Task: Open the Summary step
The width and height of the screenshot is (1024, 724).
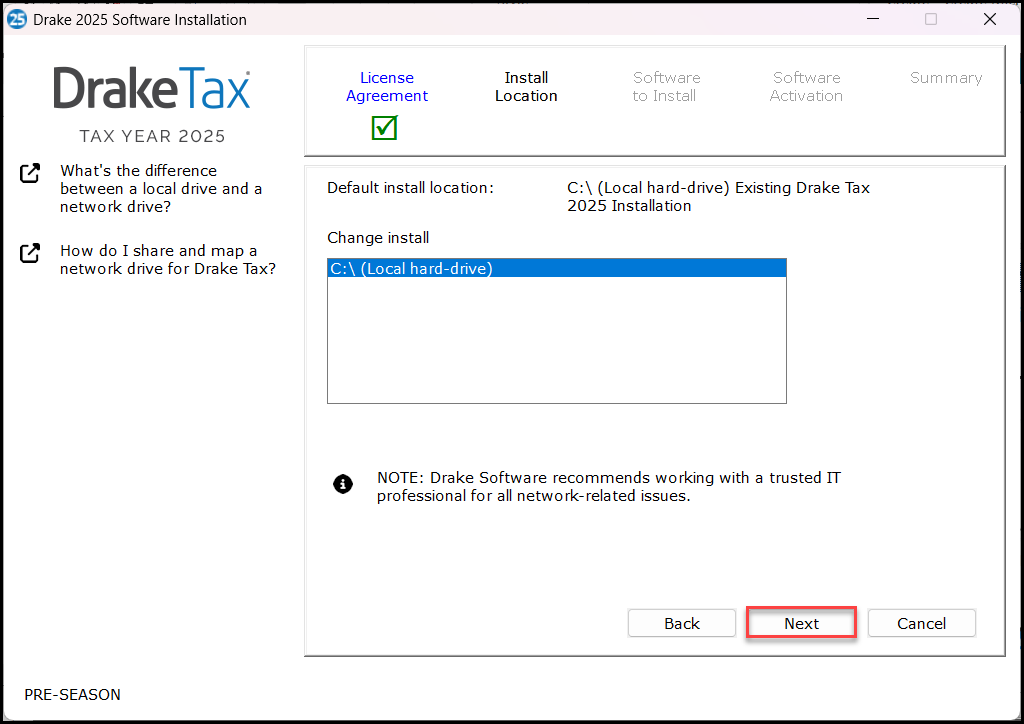Action: 946,77
